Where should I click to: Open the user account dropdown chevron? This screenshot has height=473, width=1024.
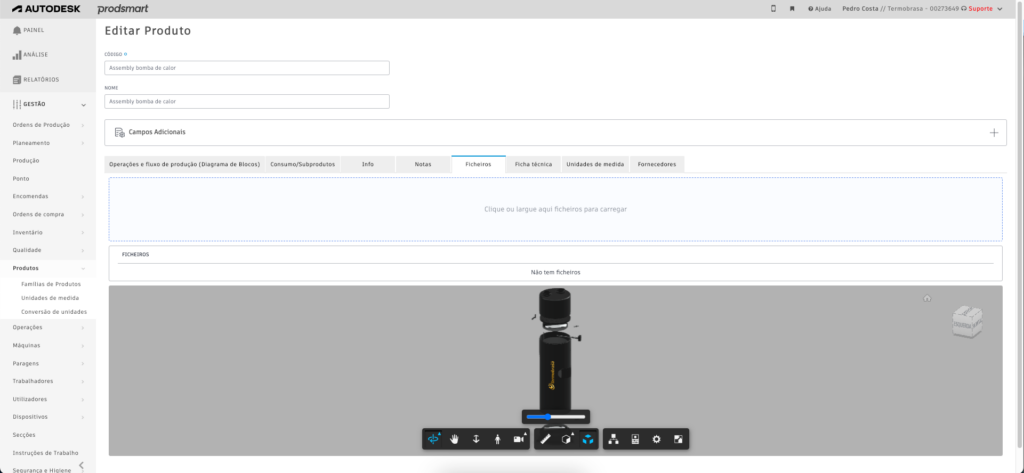tap(1000, 9)
